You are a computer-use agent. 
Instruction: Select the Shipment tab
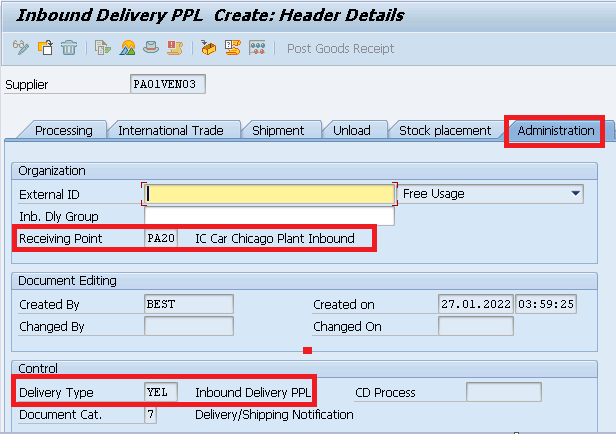point(278,130)
